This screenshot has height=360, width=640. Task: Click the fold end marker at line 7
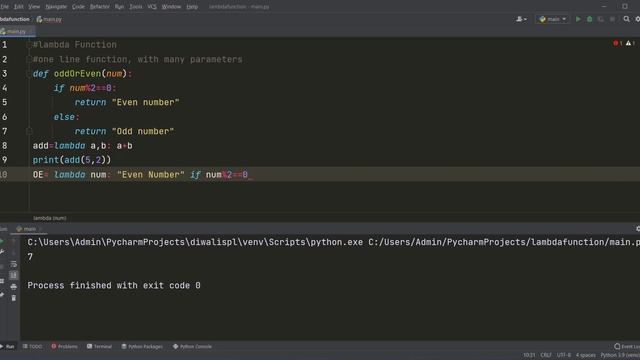29,131
